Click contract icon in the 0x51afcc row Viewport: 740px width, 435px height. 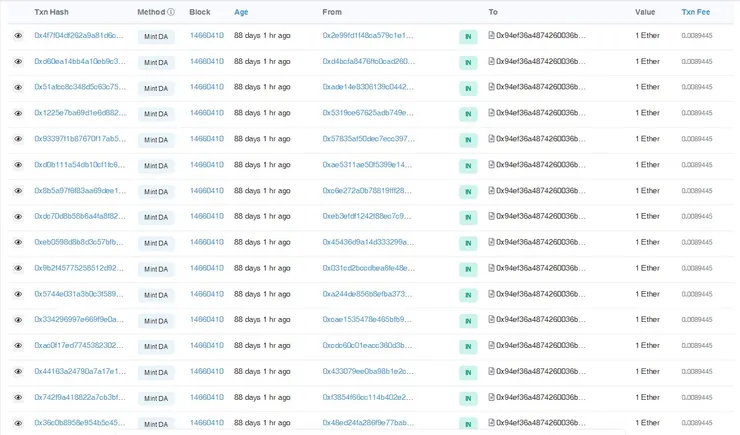(x=491, y=86)
